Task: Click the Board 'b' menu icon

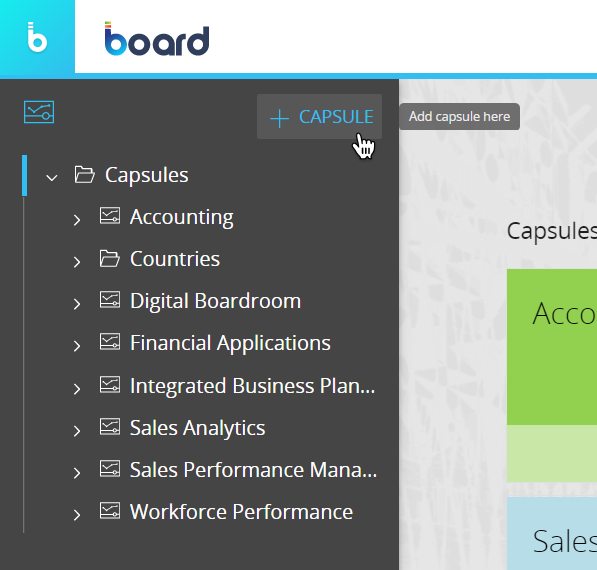Action: (37, 37)
